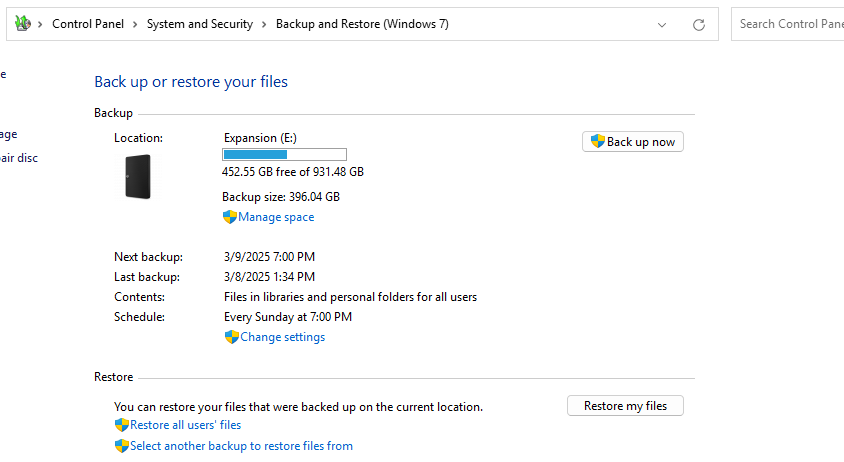Image resolution: width=844 pixels, height=462 pixels.
Task: Open the partially visible repair disc link
Action: click(x=18, y=158)
